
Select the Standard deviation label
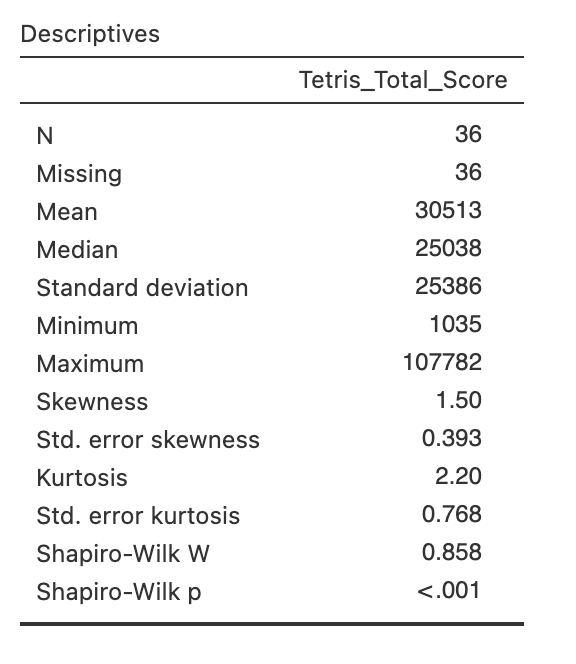click(x=142, y=288)
